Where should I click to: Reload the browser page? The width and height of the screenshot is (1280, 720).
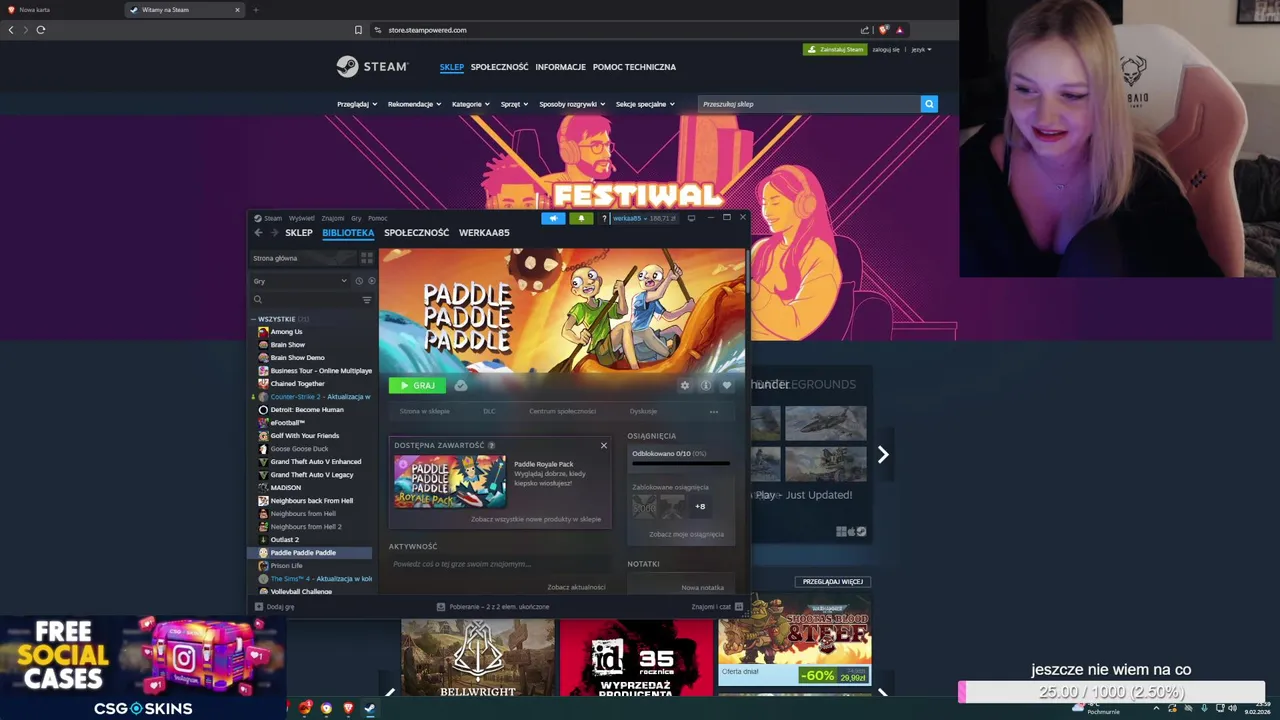[x=41, y=30]
